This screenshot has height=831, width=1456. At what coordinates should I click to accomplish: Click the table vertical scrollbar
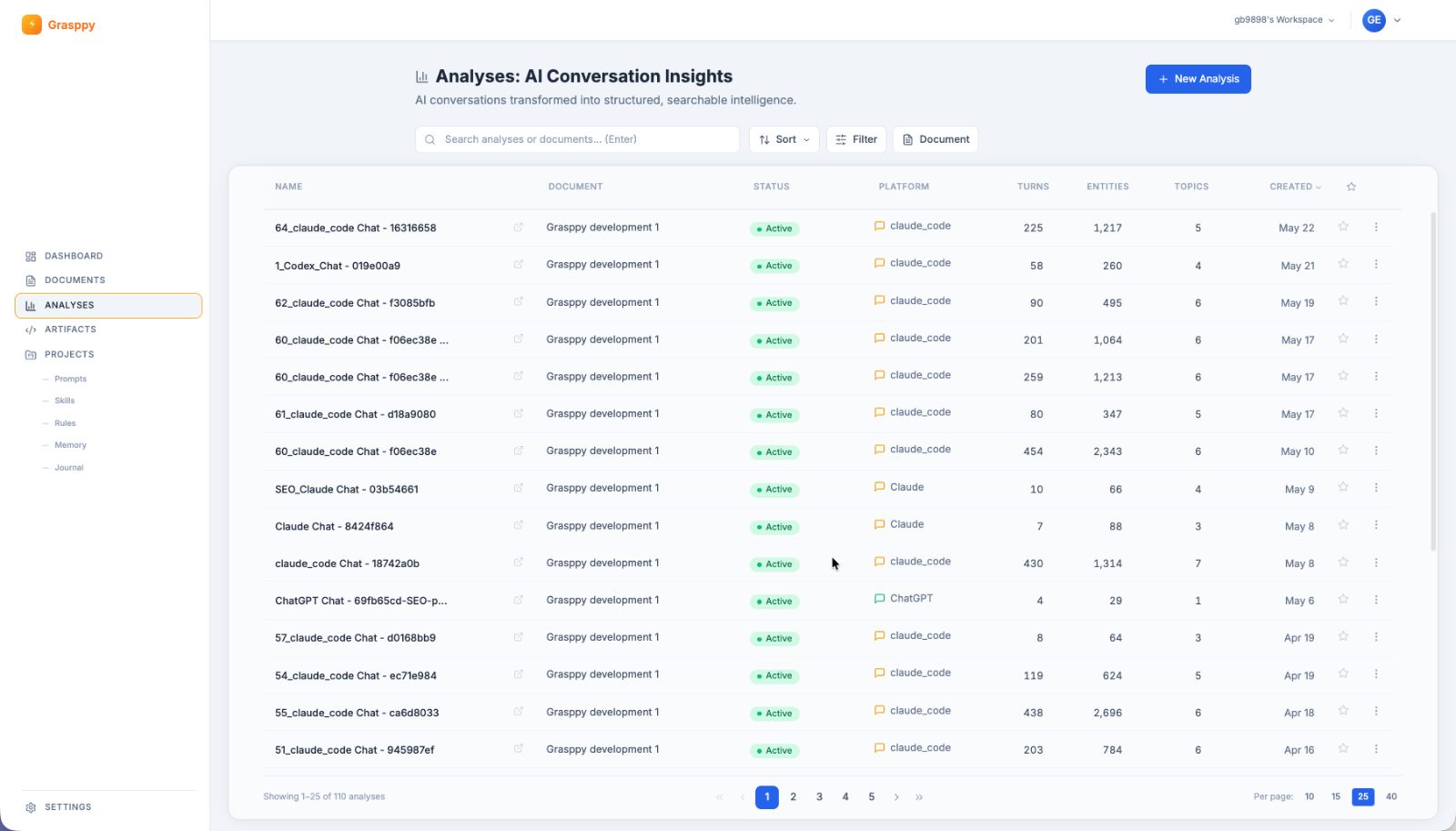click(1433, 382)
